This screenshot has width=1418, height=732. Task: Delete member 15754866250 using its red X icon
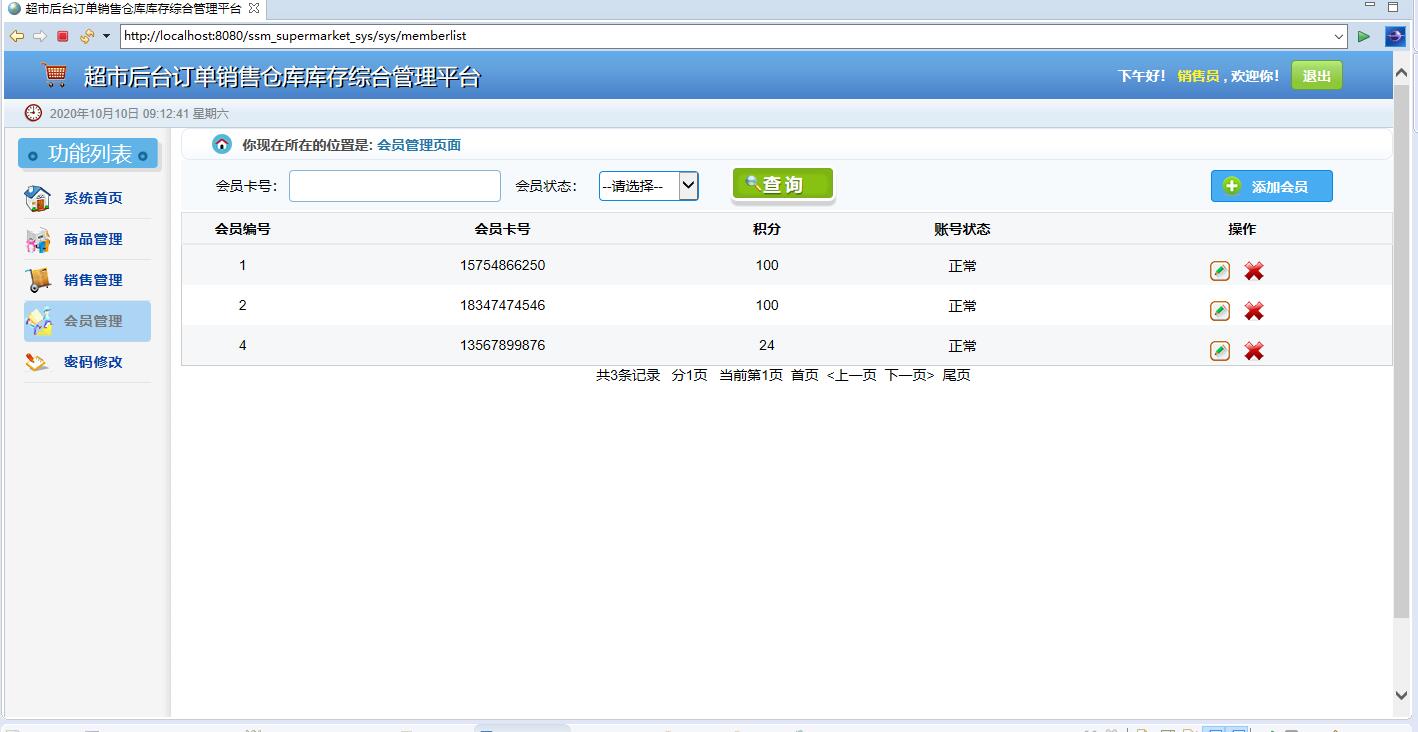pos(1253,270)
